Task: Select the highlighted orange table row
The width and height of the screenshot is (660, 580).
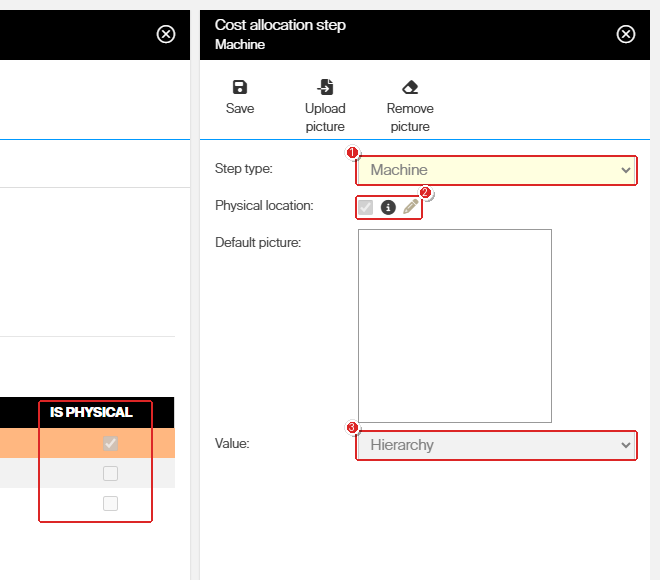Action: 87,443
